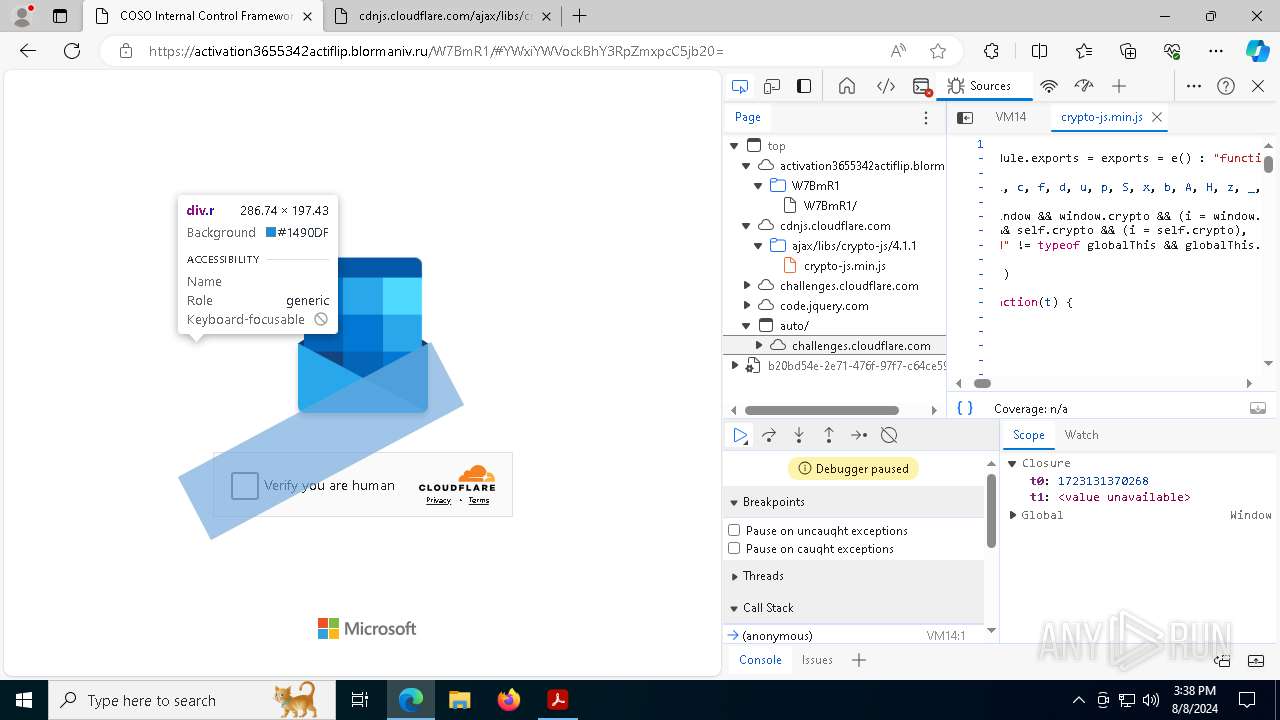Open Firefox from the taskbar
Viewport: 1280px width, 720px height.
point(509,700)
